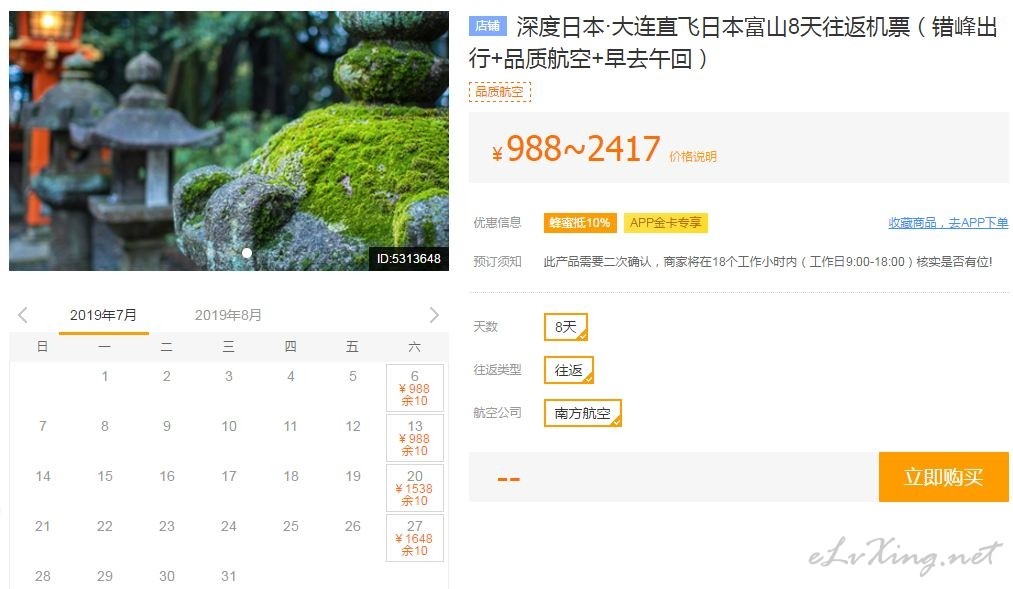
Task: Click the price range ¥988~2417
Action: click(576, 149)
